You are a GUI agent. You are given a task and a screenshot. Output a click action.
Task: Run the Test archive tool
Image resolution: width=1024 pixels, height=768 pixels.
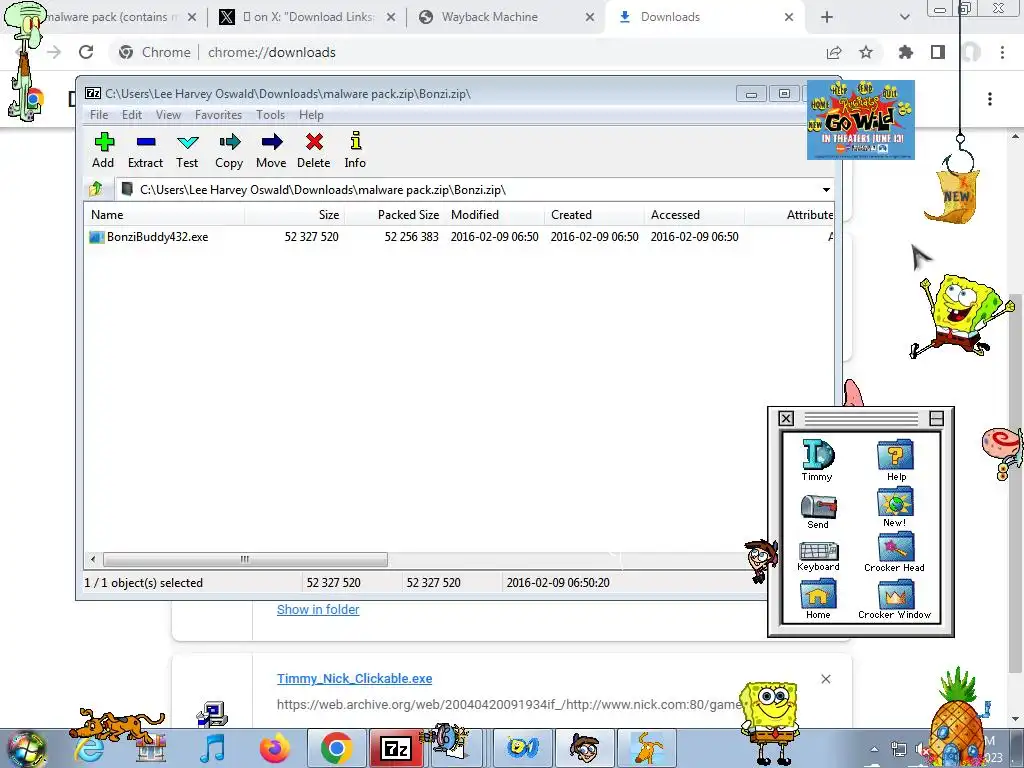pyautogui.click(x=187, y=150)
